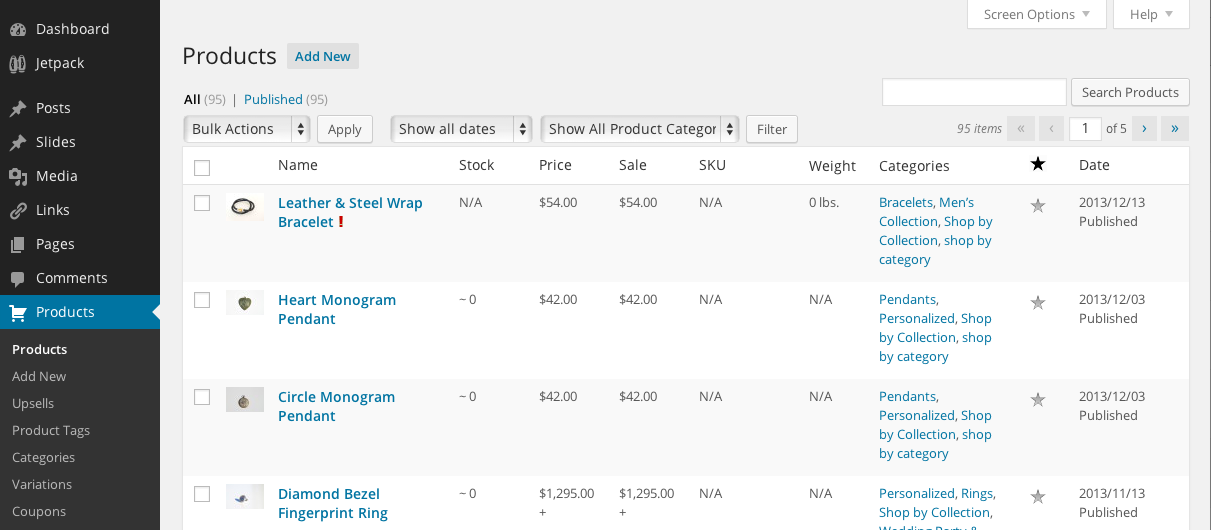Screen dimensions: 1211x530
Task: Open the Dashboard gauge icon
Action: [x=18, y=29]
